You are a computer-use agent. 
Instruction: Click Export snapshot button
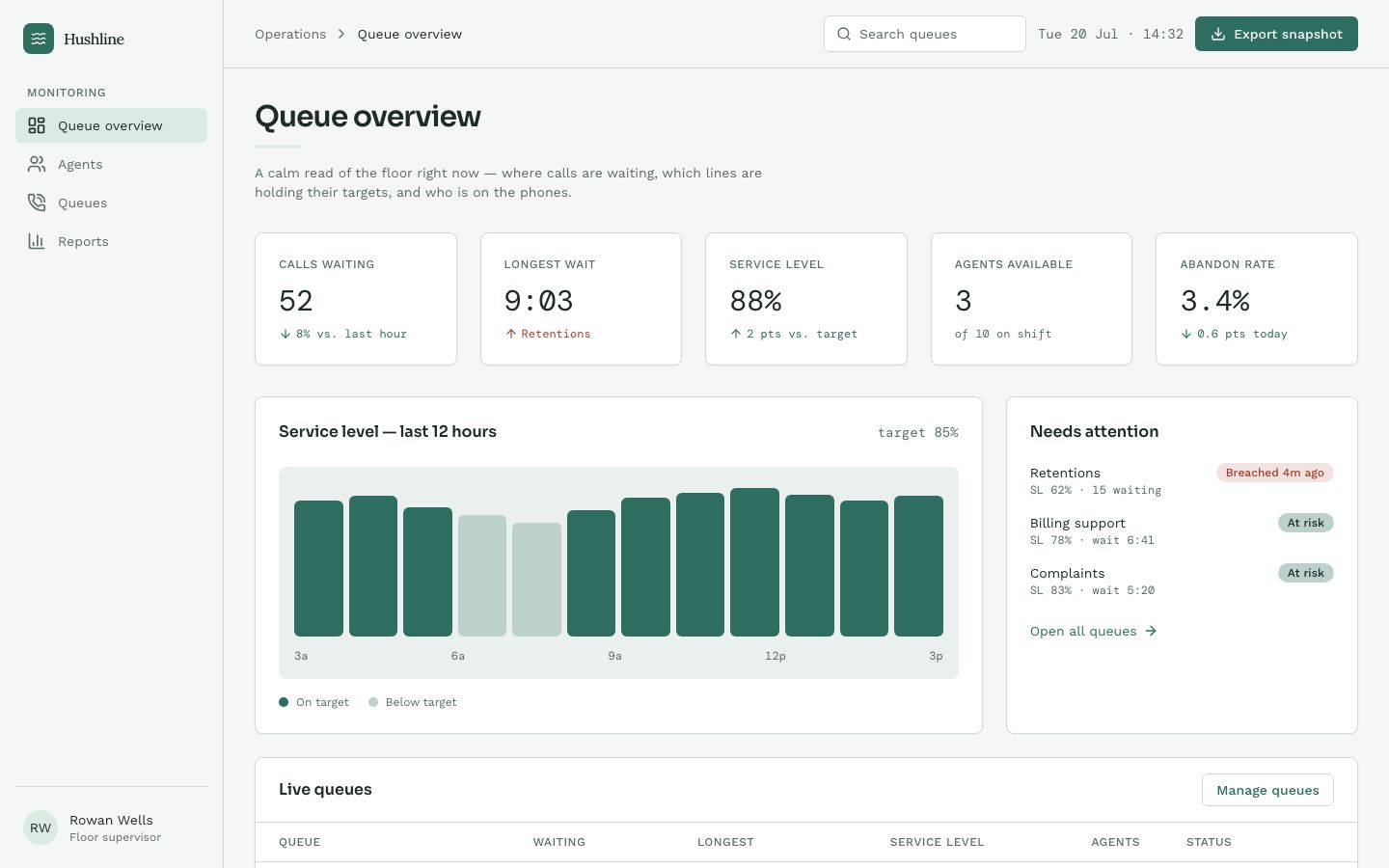1276,34
